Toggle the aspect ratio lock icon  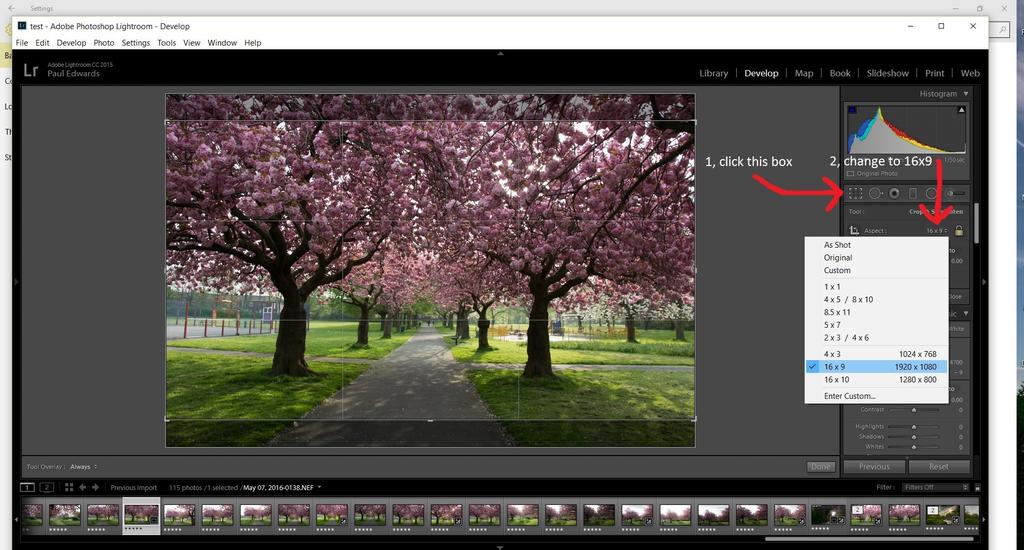click(x=958, y=231)
